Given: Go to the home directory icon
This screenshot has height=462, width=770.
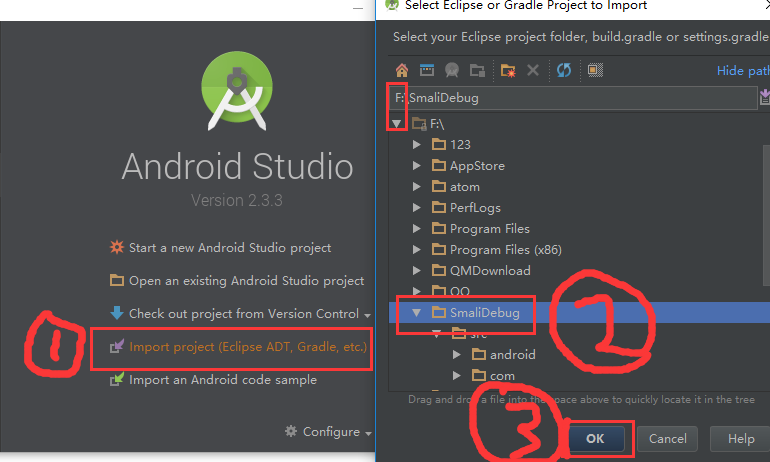Looking at the screenshot, I should 402,70.
